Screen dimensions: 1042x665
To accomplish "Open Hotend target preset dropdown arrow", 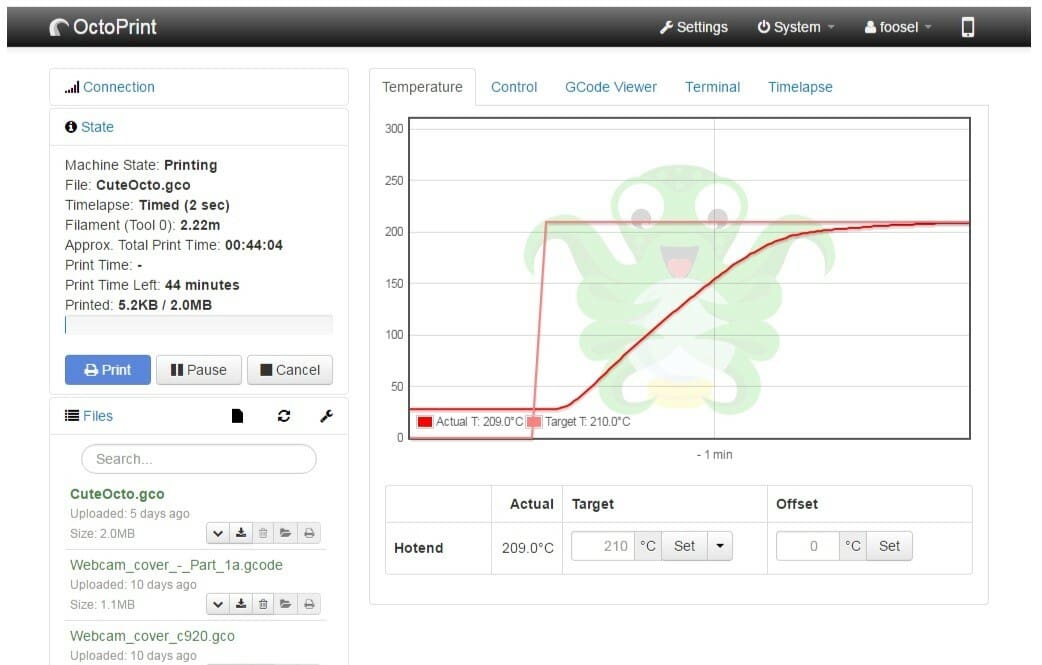I will (x=720, y=546).
